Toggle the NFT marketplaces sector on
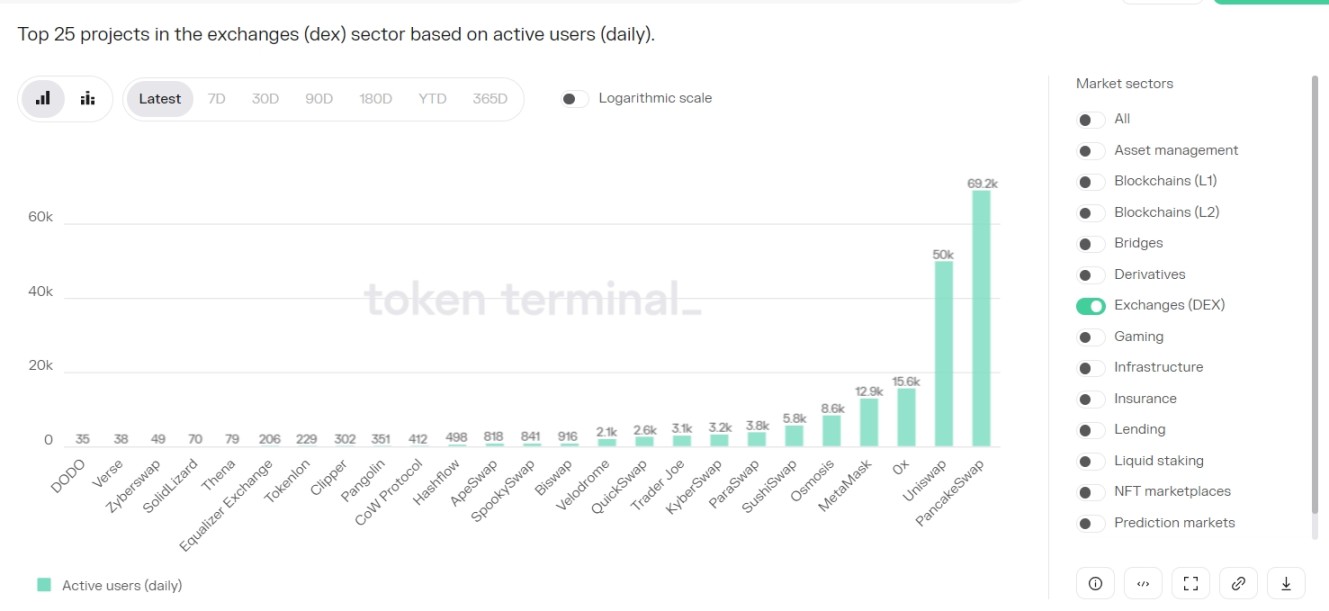The image size is (1329, 611). pyautogui.click(x=1091, y=491)
